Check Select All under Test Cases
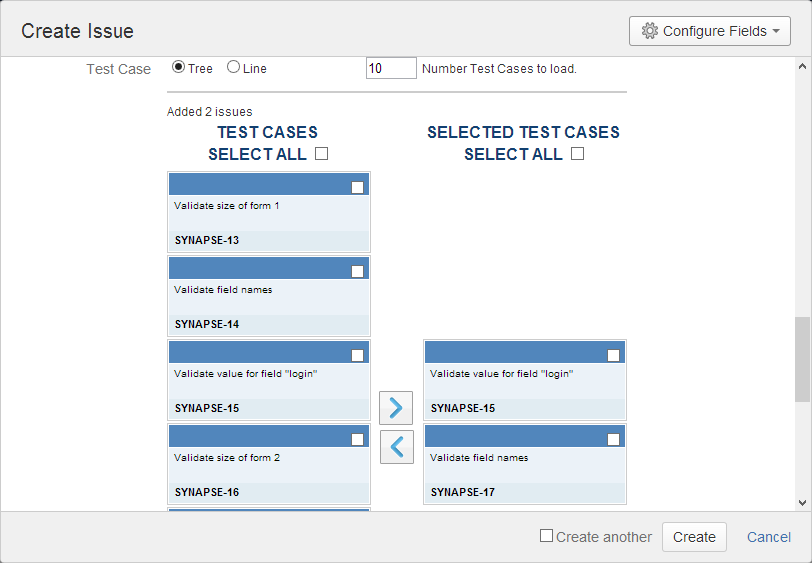The width and height of the screenshot is (812, 563). point(321,154)
